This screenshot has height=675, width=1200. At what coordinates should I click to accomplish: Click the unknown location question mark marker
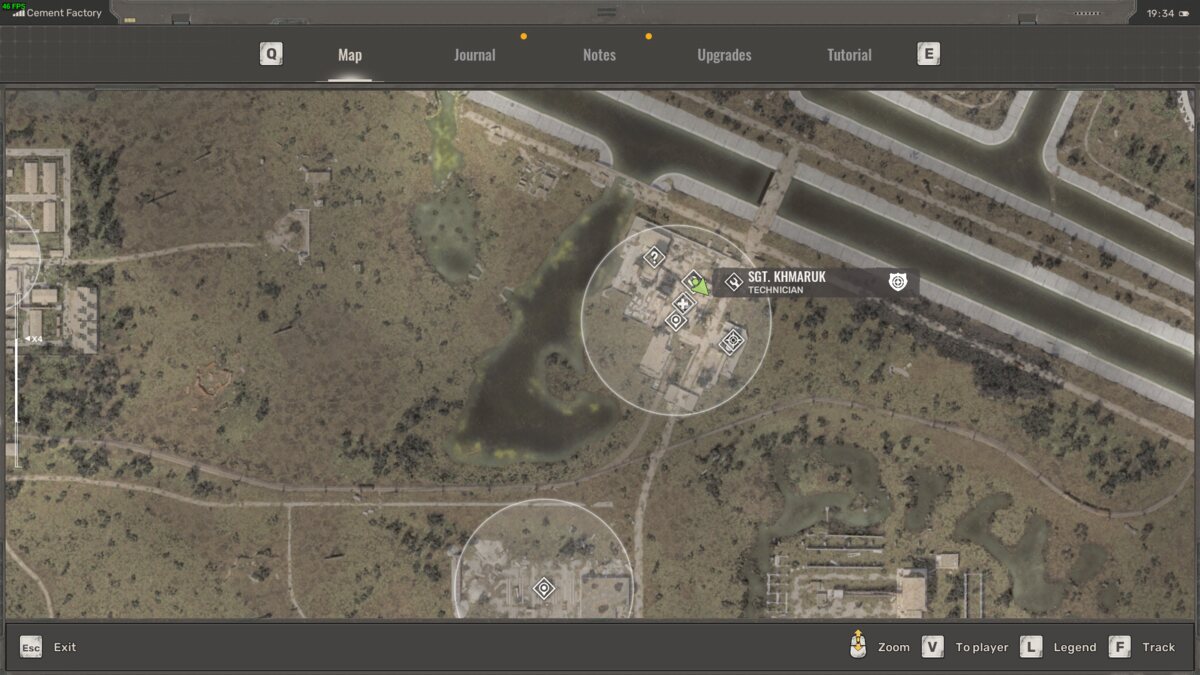tap(654, 257)
